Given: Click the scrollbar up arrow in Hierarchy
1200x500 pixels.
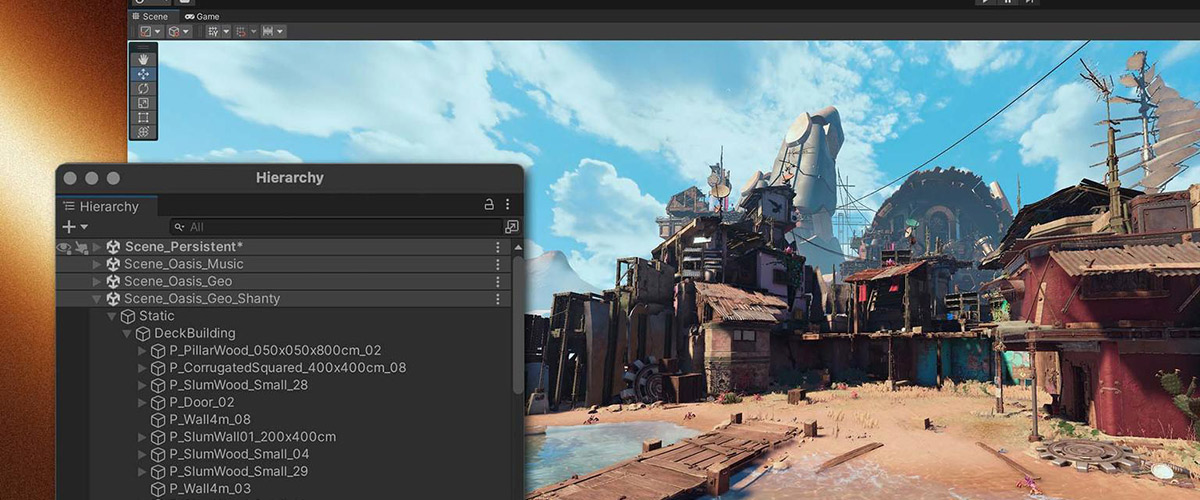Looking at the screenshot, I should pos(518,246).
